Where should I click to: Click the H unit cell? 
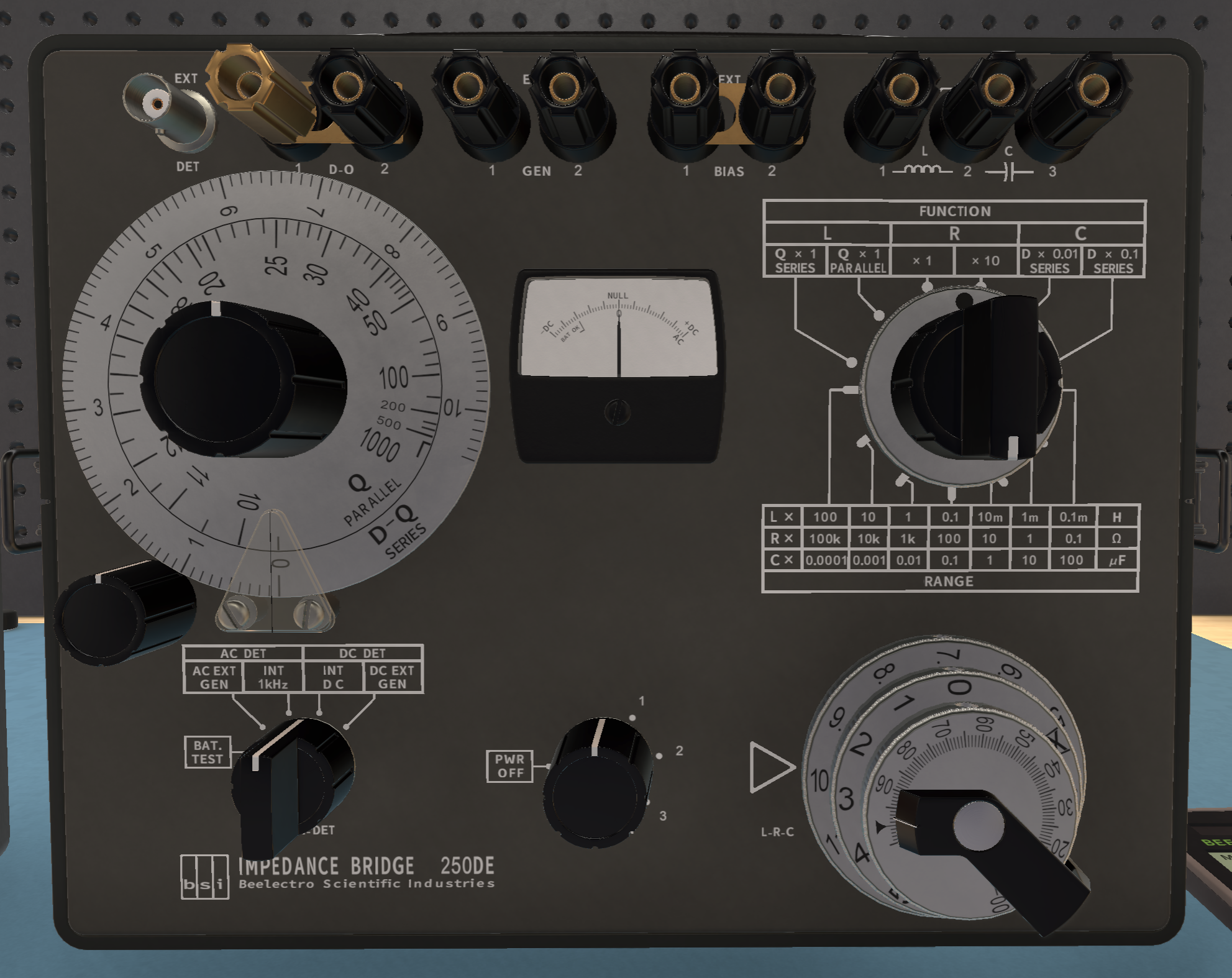coord(1117,517)
